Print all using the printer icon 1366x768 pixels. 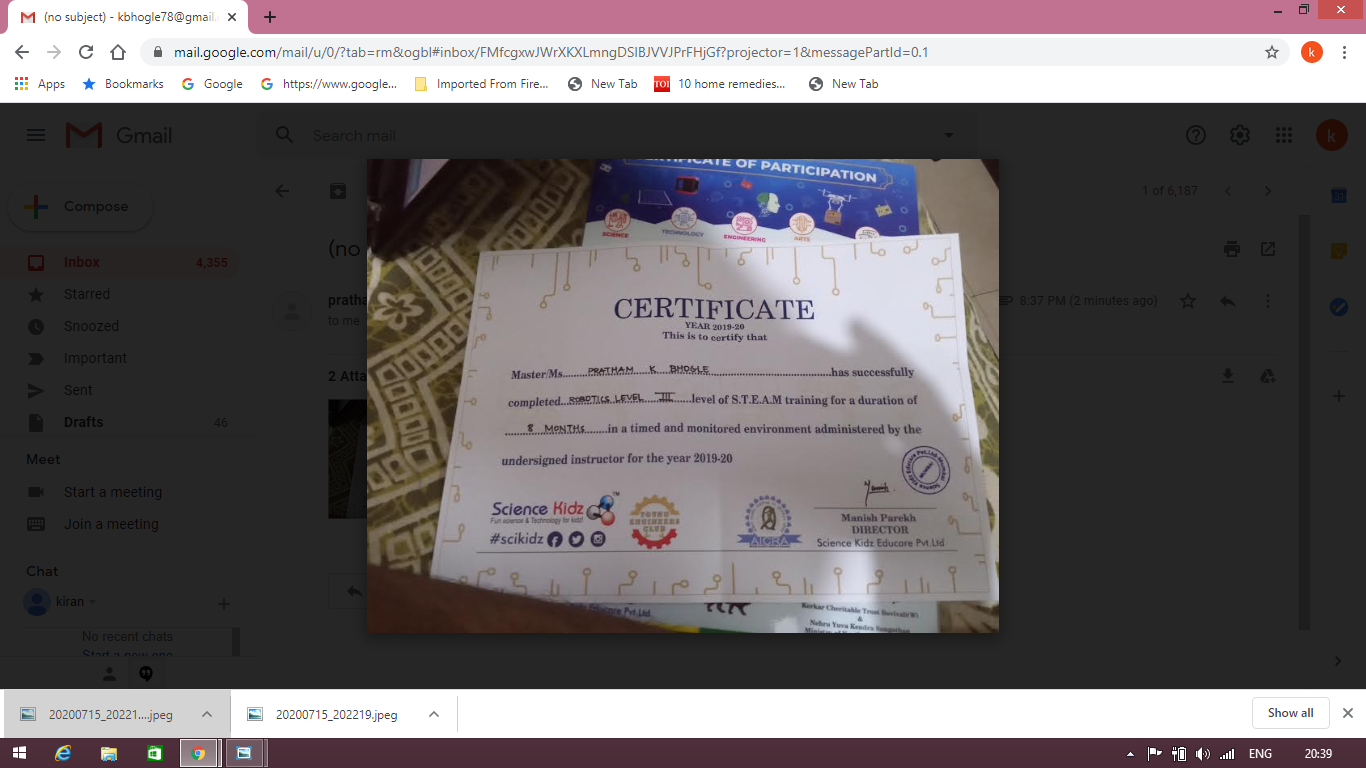[x=1232, y=249]
